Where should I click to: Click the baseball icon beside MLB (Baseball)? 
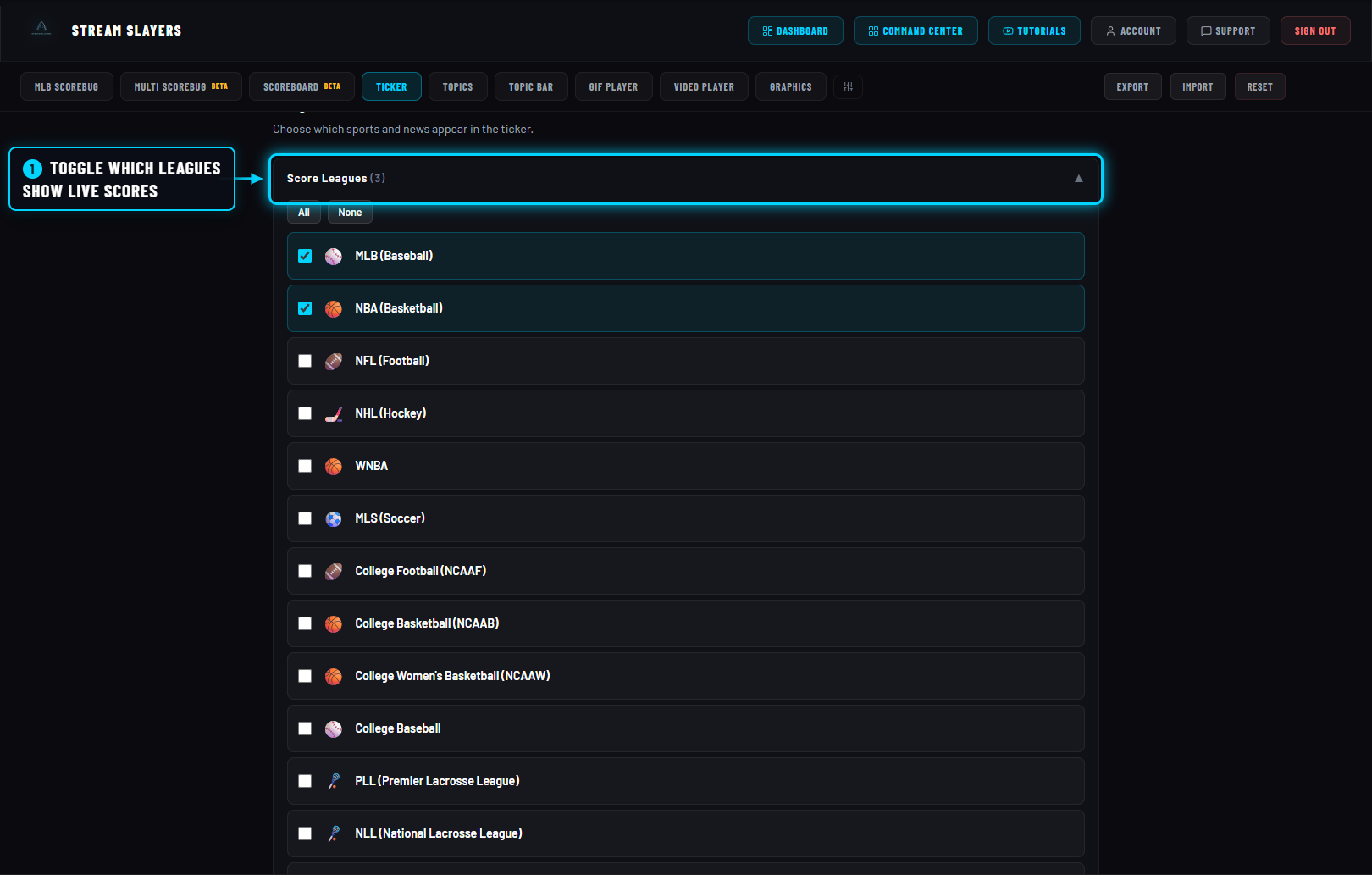pos(334,256)
